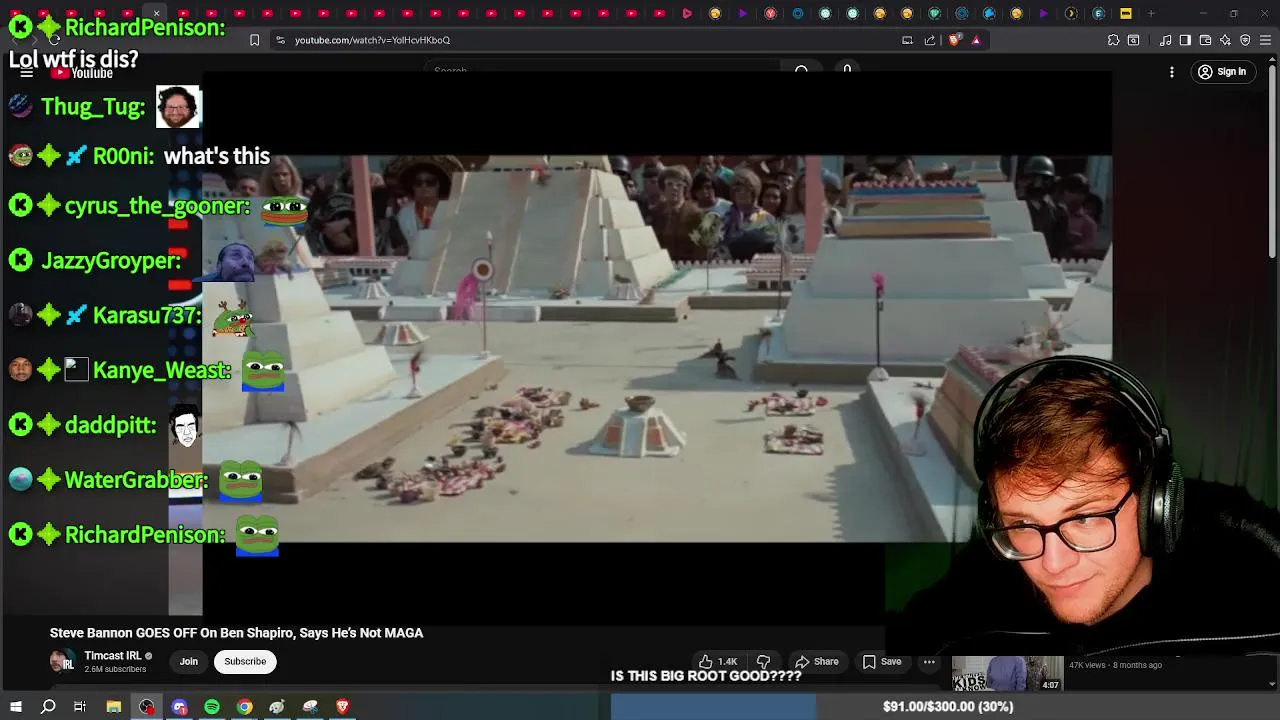Click the YouTube logo
This screenshot has height=720, width=1280.
pos(82,72)
